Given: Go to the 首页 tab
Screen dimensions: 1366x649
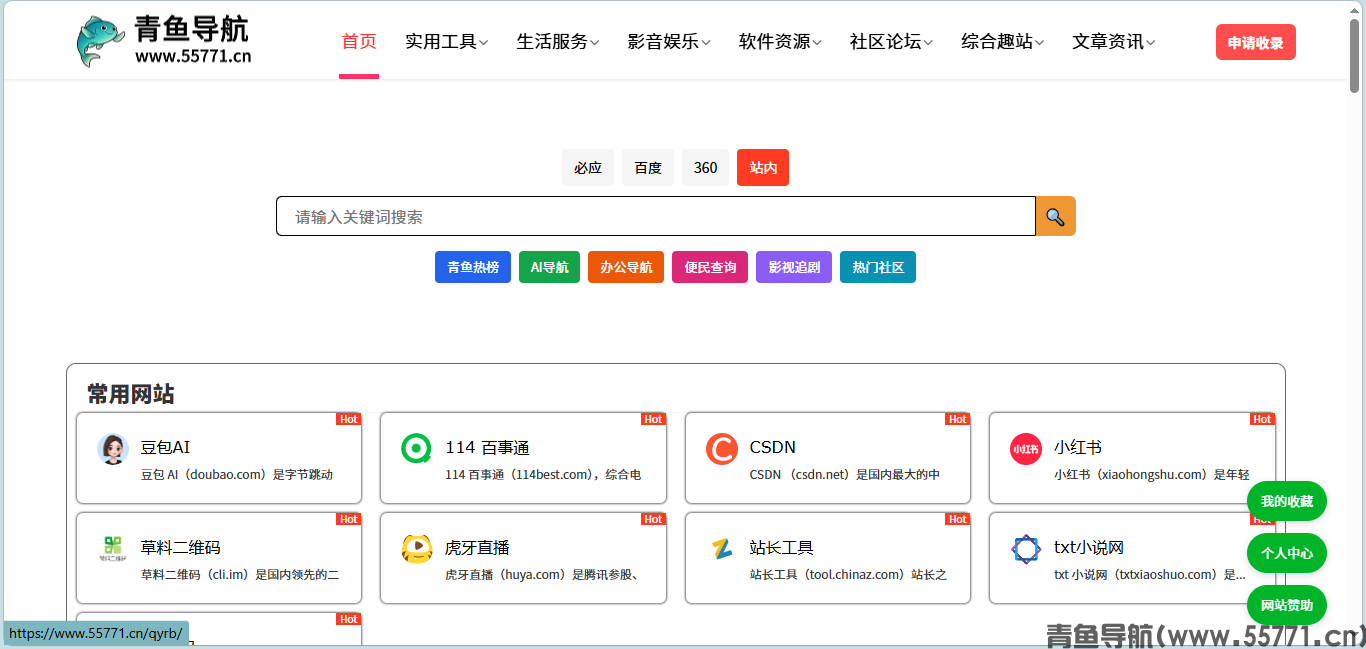Looking at the screenshot, I should (x=359, y=41).
